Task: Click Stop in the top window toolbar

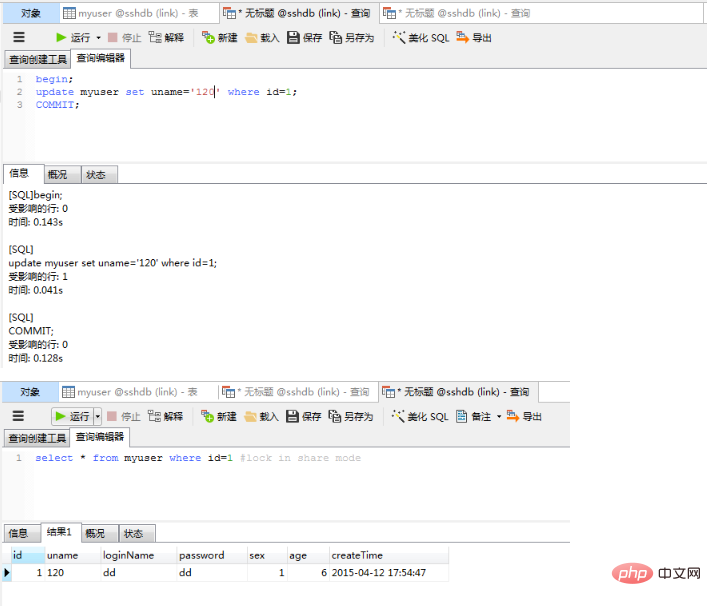Action: (x=125, y=38)
